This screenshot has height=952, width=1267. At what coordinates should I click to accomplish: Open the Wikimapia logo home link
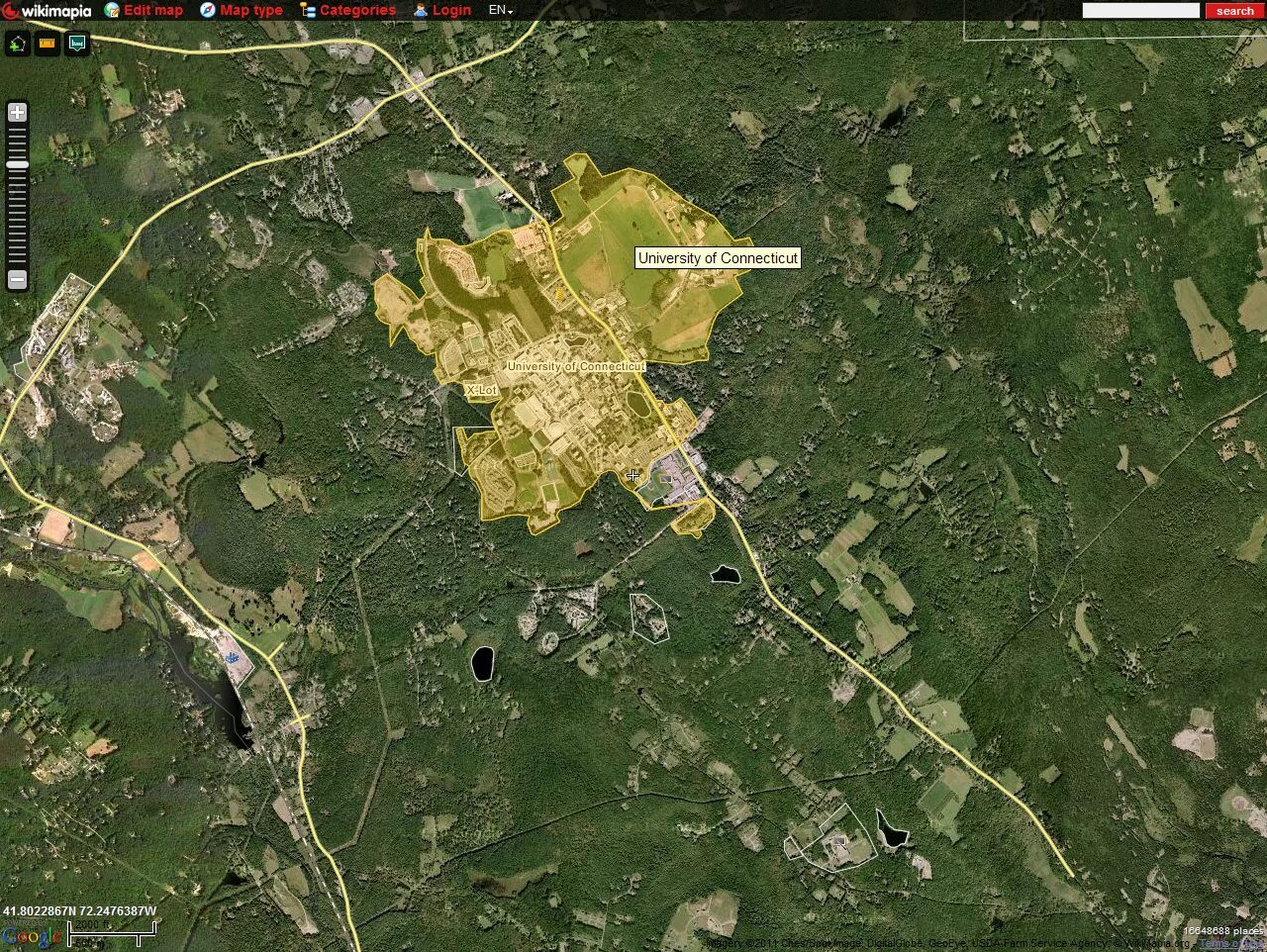pyautogui.click(x=47, y=11)
